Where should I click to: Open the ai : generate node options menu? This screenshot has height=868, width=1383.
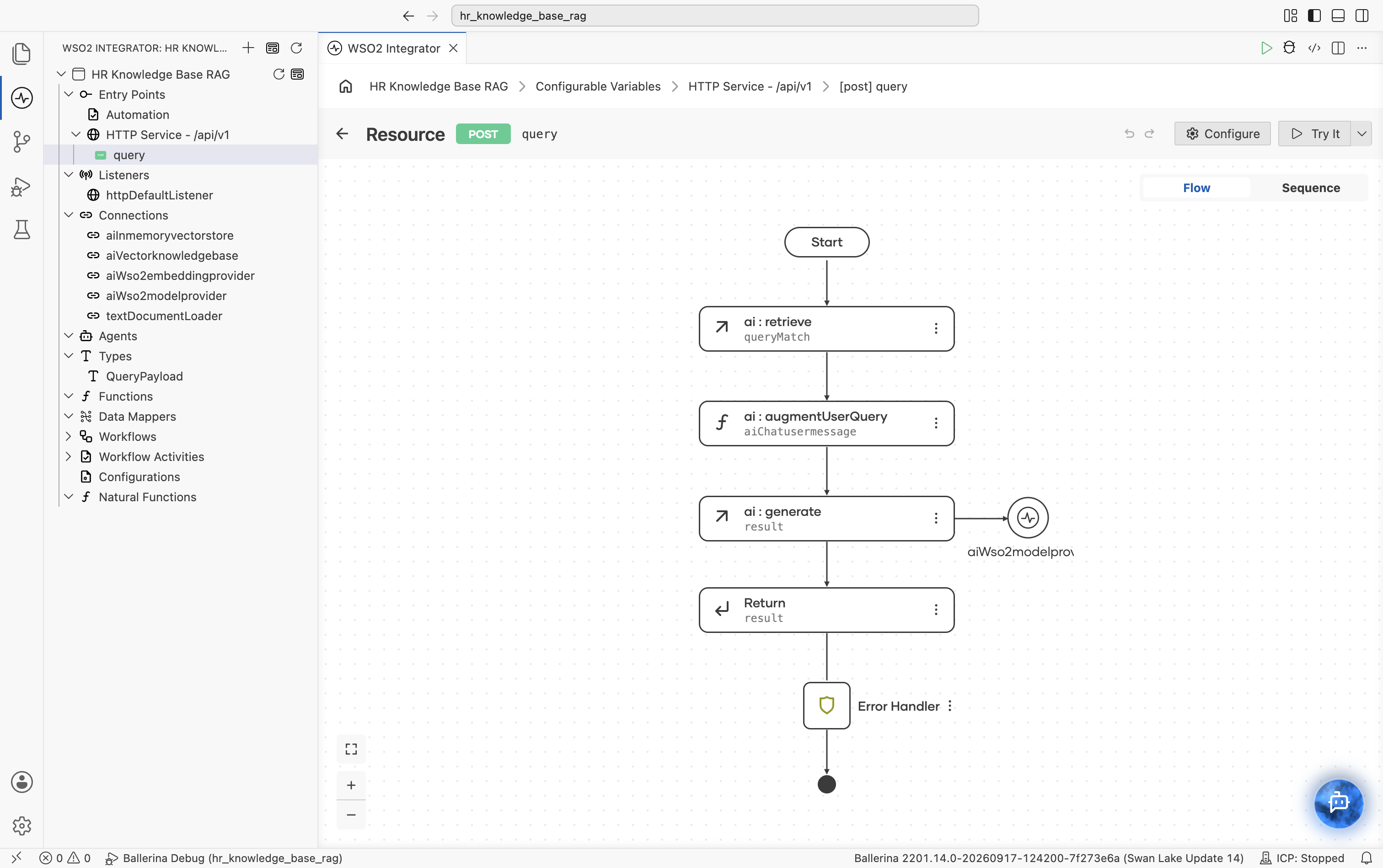coord(936,519)
